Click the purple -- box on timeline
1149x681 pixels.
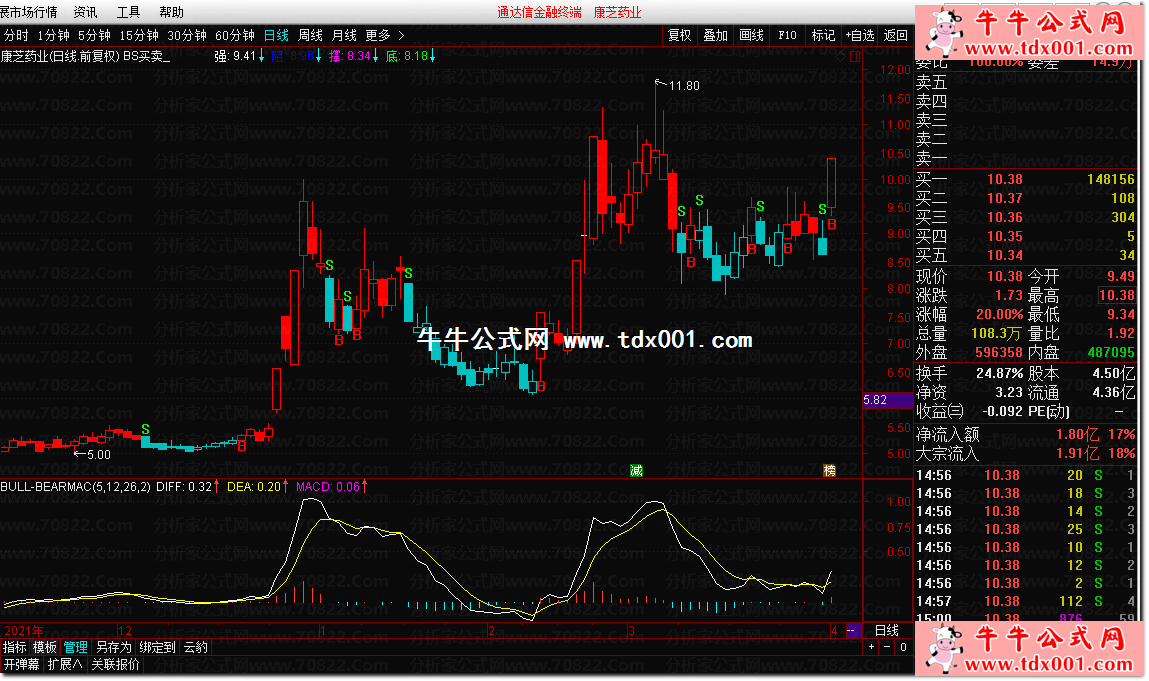853,630
